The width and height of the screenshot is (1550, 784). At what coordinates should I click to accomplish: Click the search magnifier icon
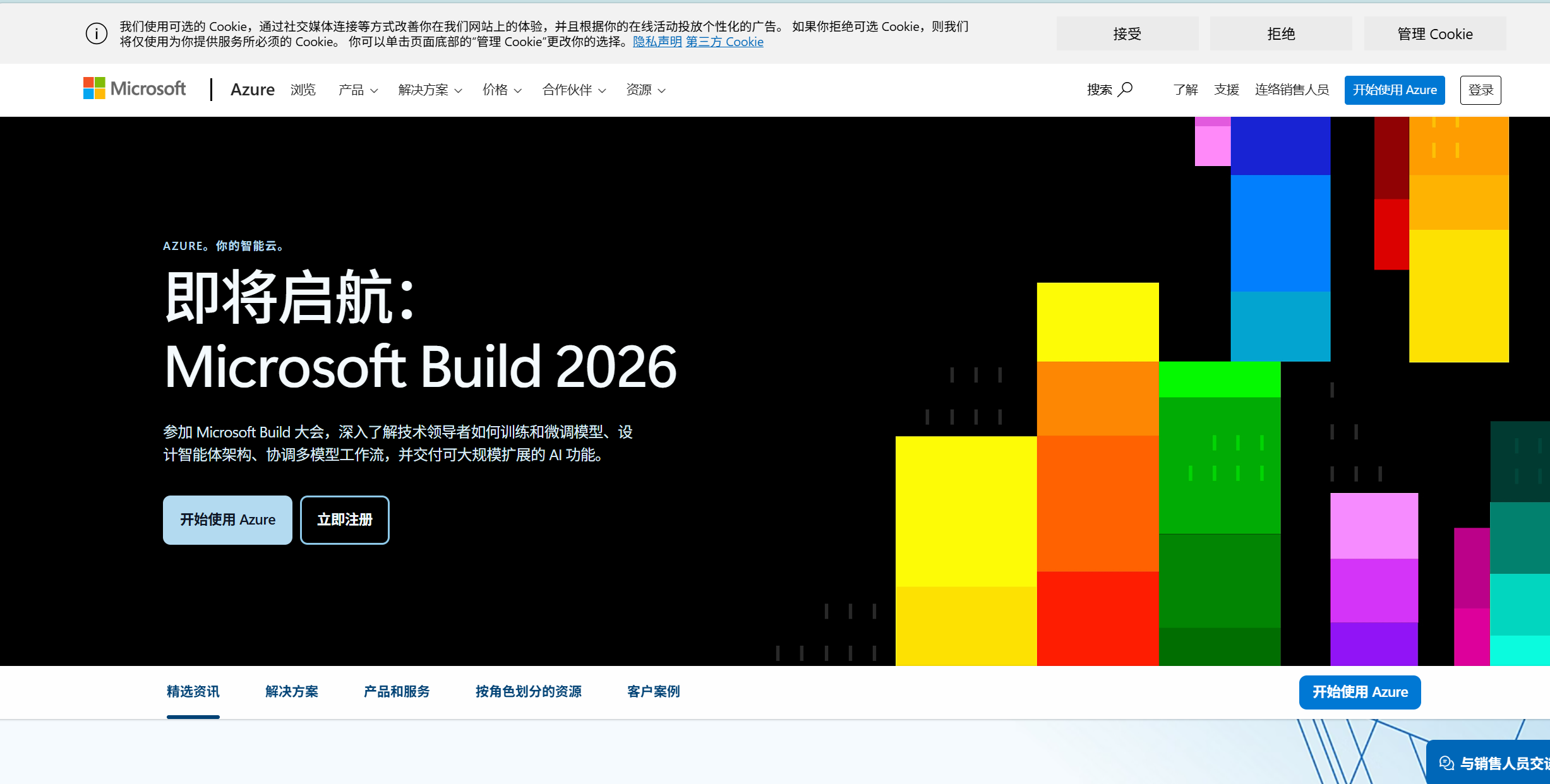(x=1125, y=90)
